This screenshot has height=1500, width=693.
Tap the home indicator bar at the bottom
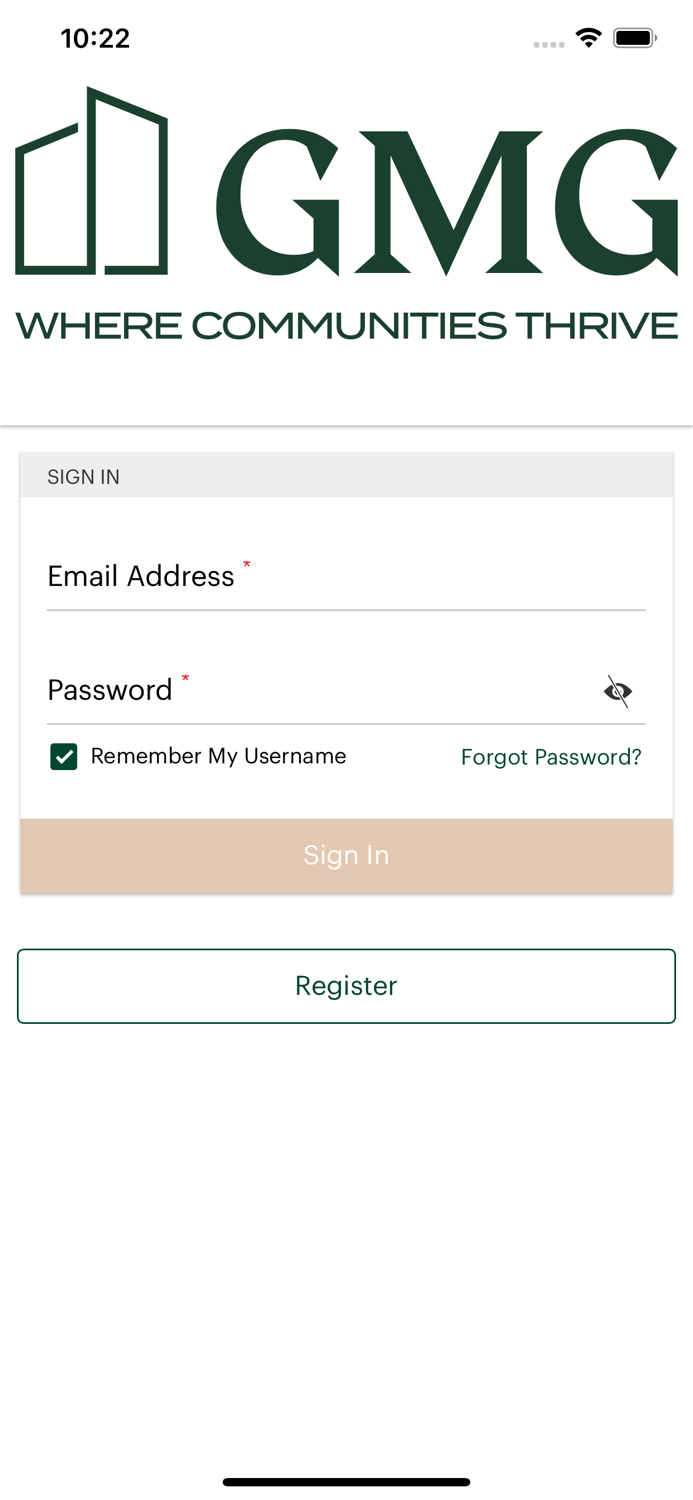pos(346,1482)
